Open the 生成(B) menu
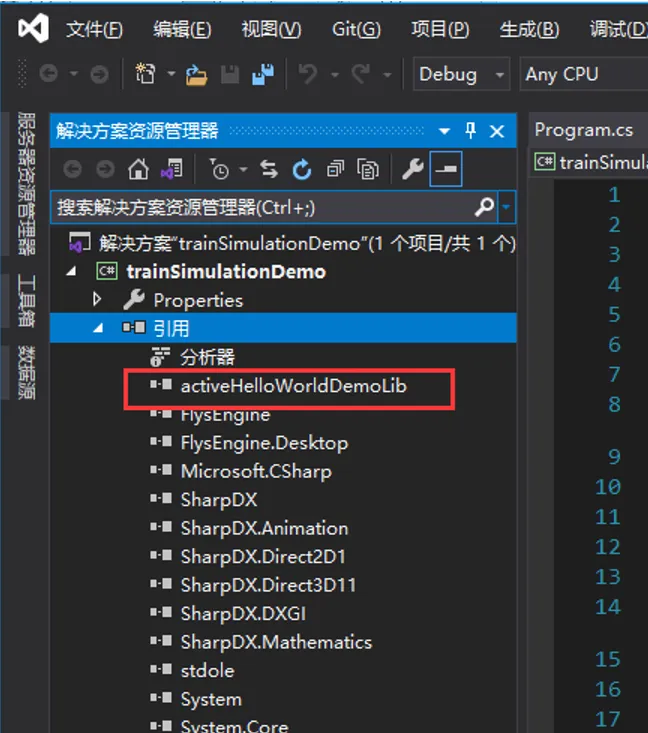This screenshot has width=648, height=733. (x=529, y=29)
